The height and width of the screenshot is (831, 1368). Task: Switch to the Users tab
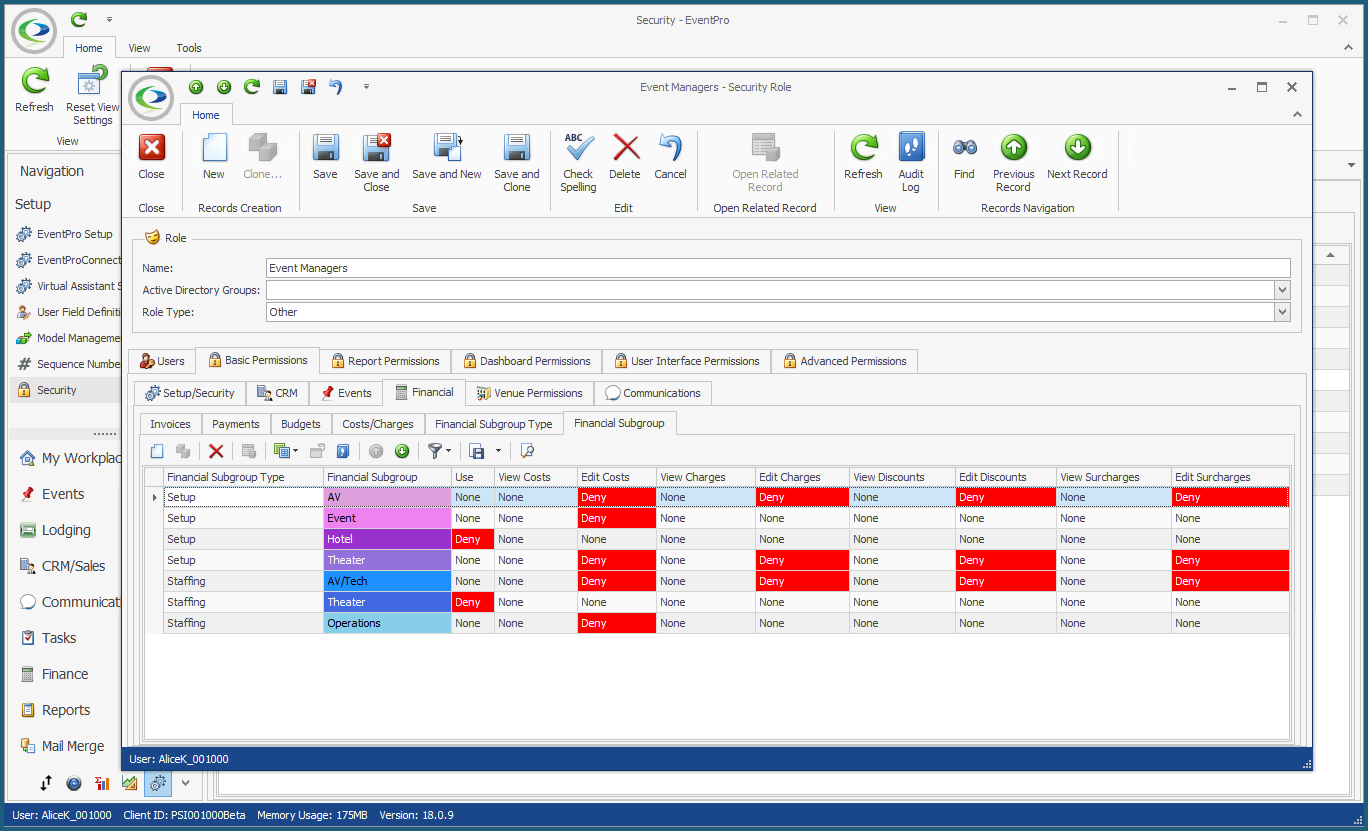coord(162,361)
